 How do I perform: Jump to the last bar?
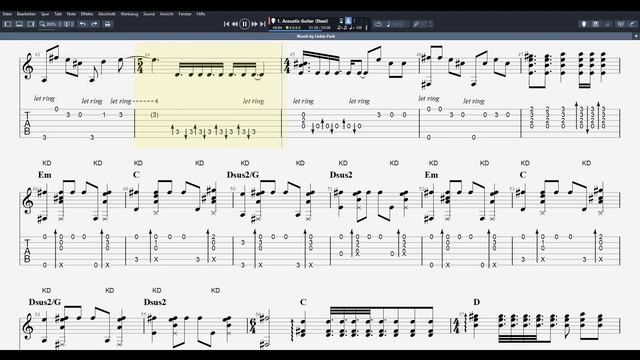pyautogui.click(x=262, y=24)
